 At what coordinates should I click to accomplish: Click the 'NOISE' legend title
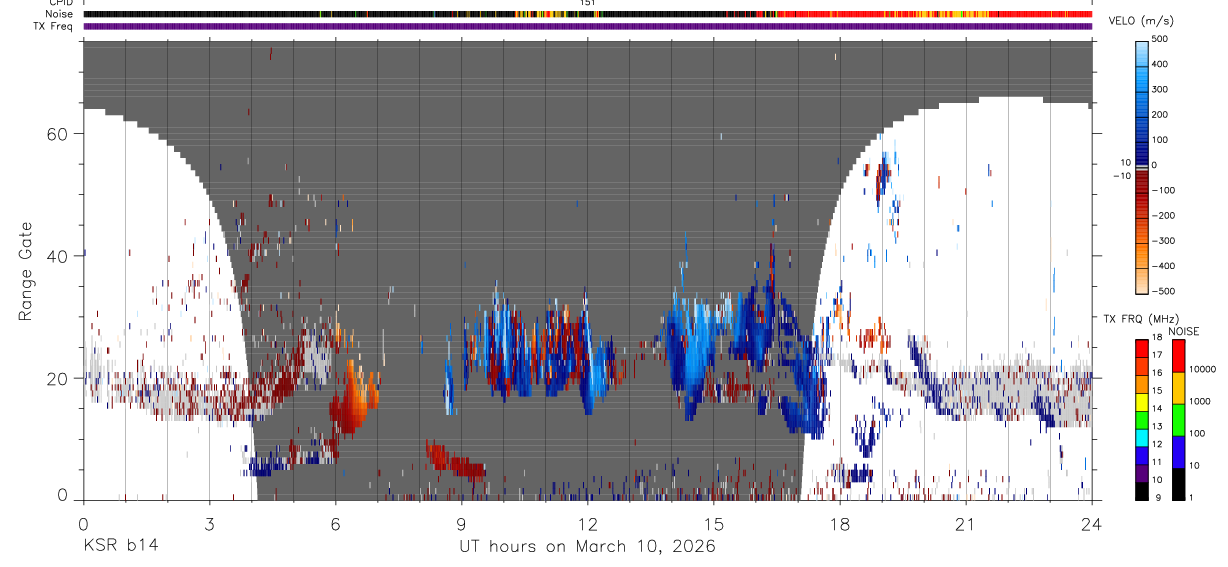pos(1183,331)
